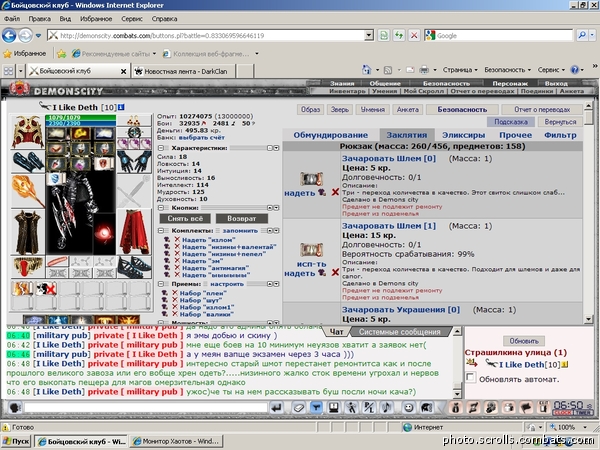The height and width of the screenshot is (450, 600).
Task: Click the запомнить link in Комплекты
Action: pyautogui.click(x=240, y=231)
